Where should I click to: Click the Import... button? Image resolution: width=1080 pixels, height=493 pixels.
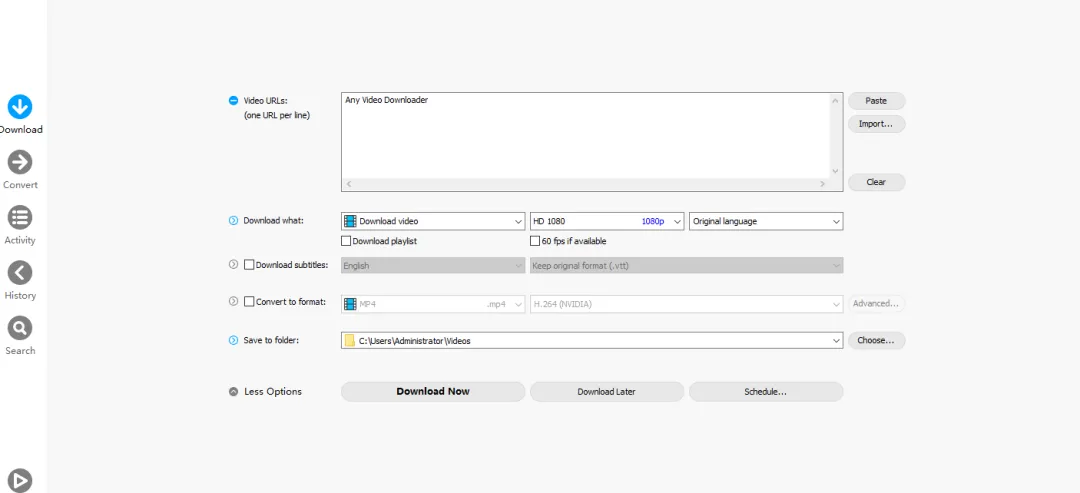pyautogui.click(x=876, y=124)
